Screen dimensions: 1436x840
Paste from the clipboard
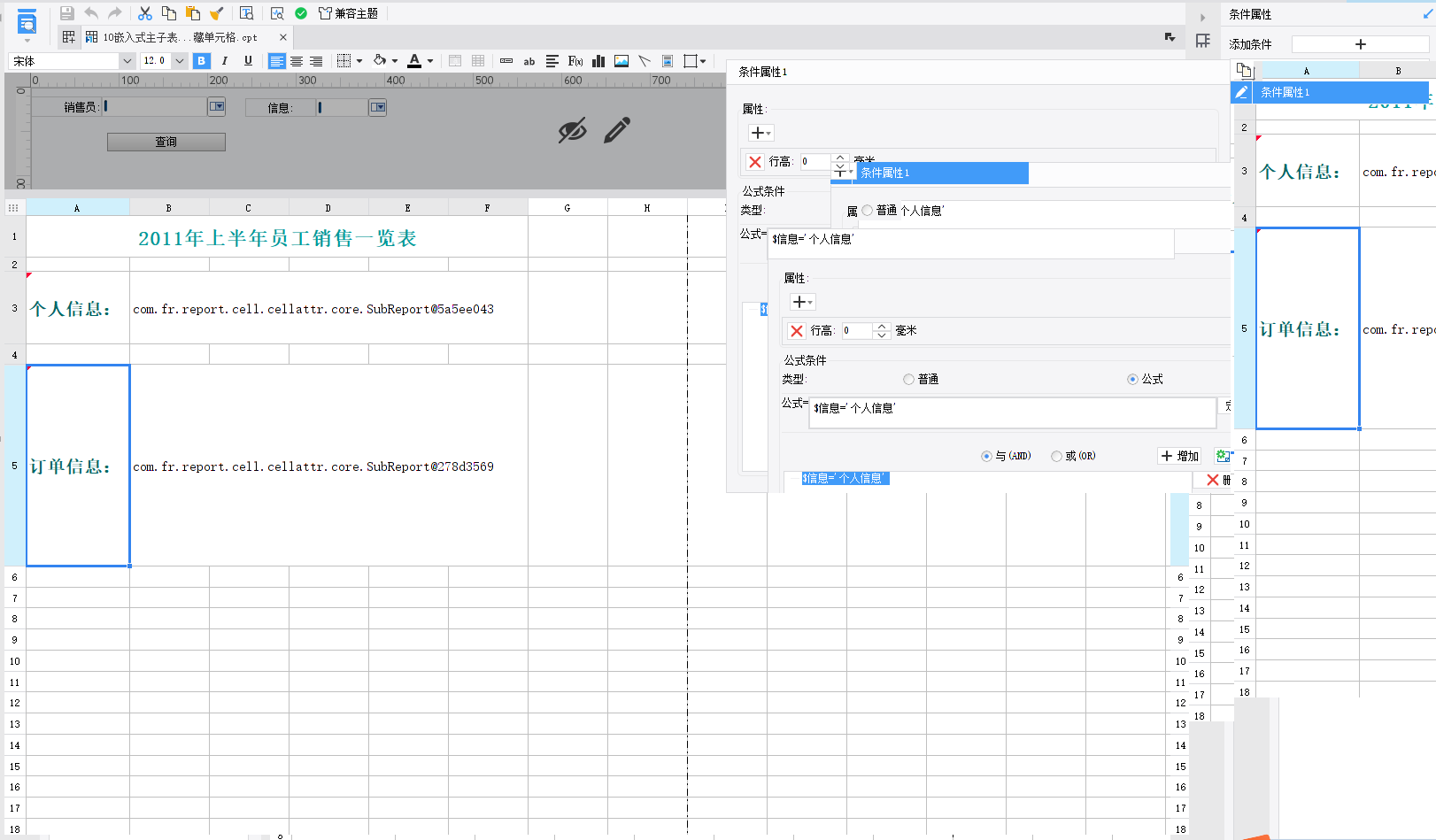point(192,13)
